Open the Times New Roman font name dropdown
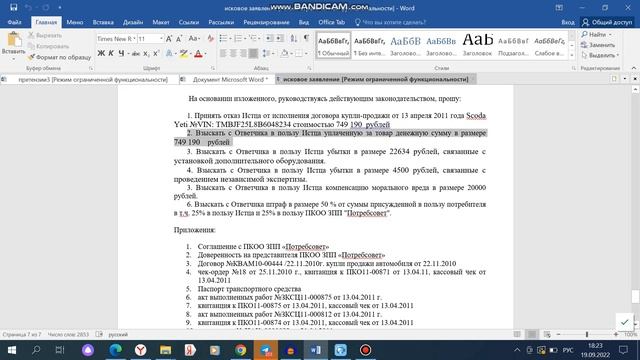This screenshot has height=360, width=640. 134,39
